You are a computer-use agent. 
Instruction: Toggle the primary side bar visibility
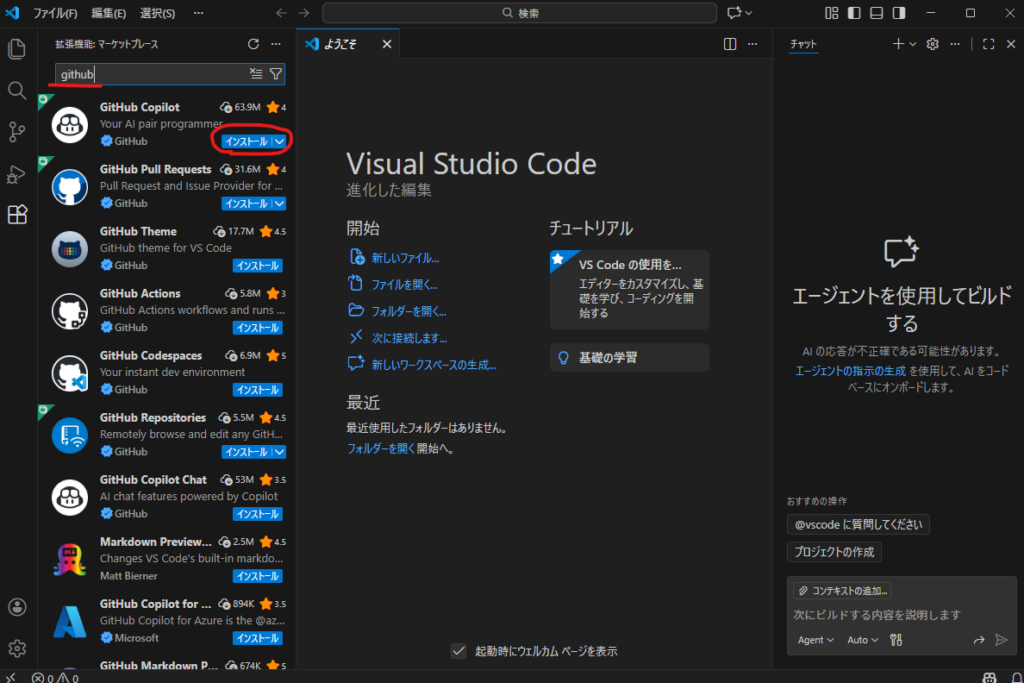click(x=854, y=13)
